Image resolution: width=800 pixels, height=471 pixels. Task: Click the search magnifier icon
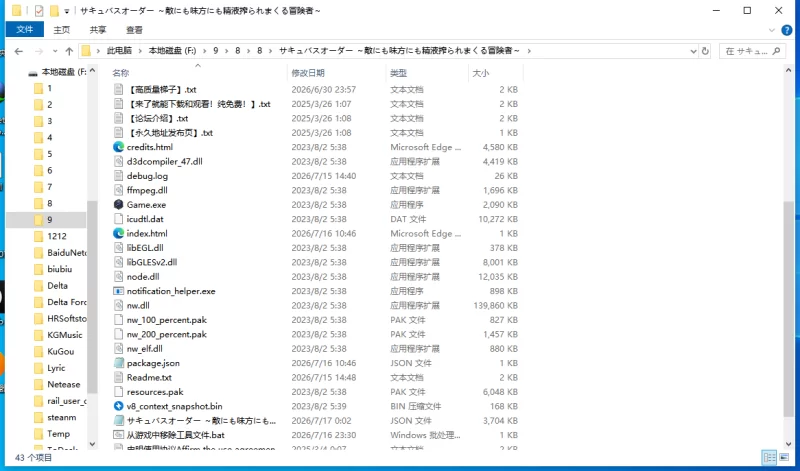coord(777,51)
